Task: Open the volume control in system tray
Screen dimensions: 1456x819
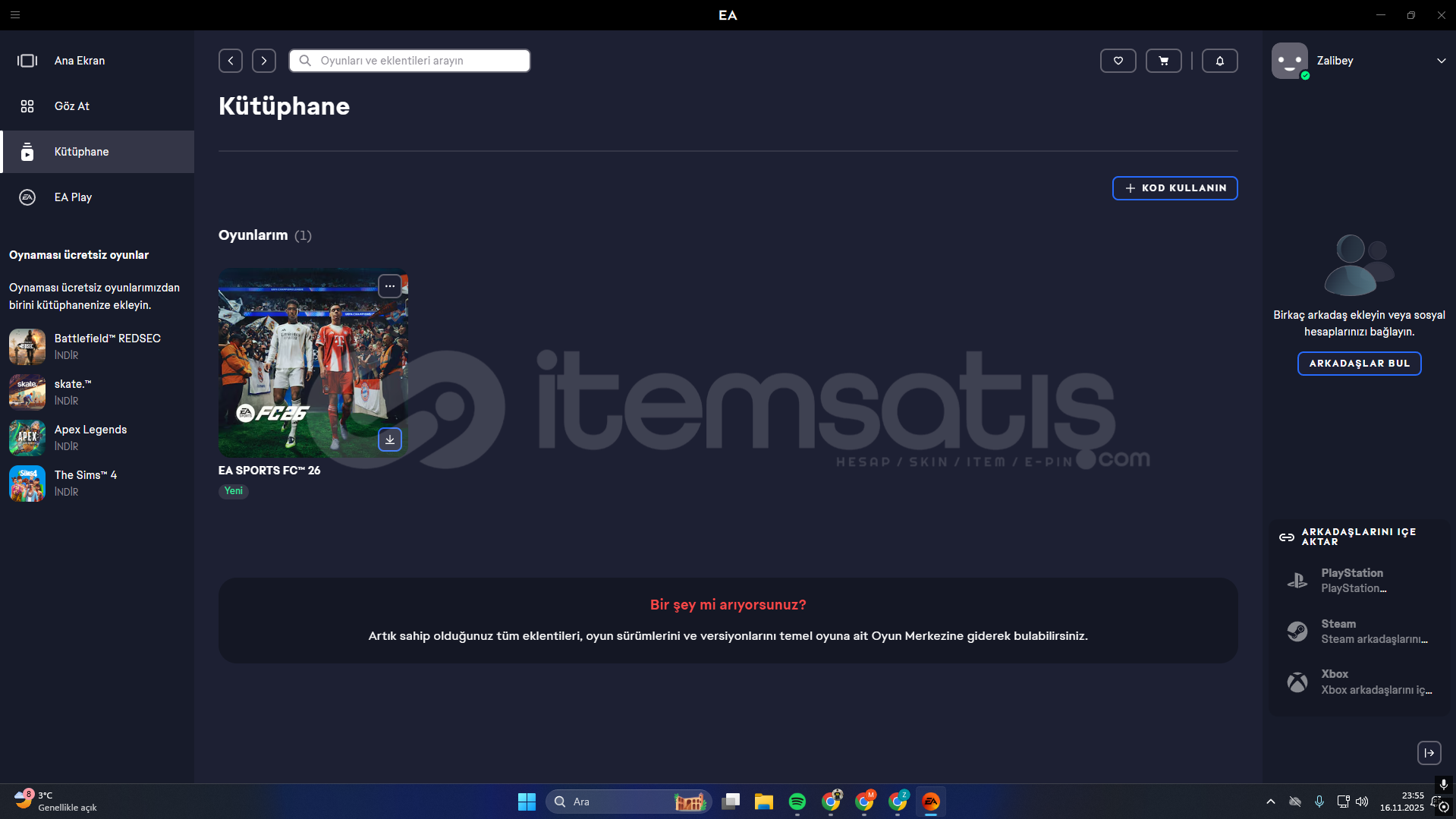Action: click(1362, 802)
